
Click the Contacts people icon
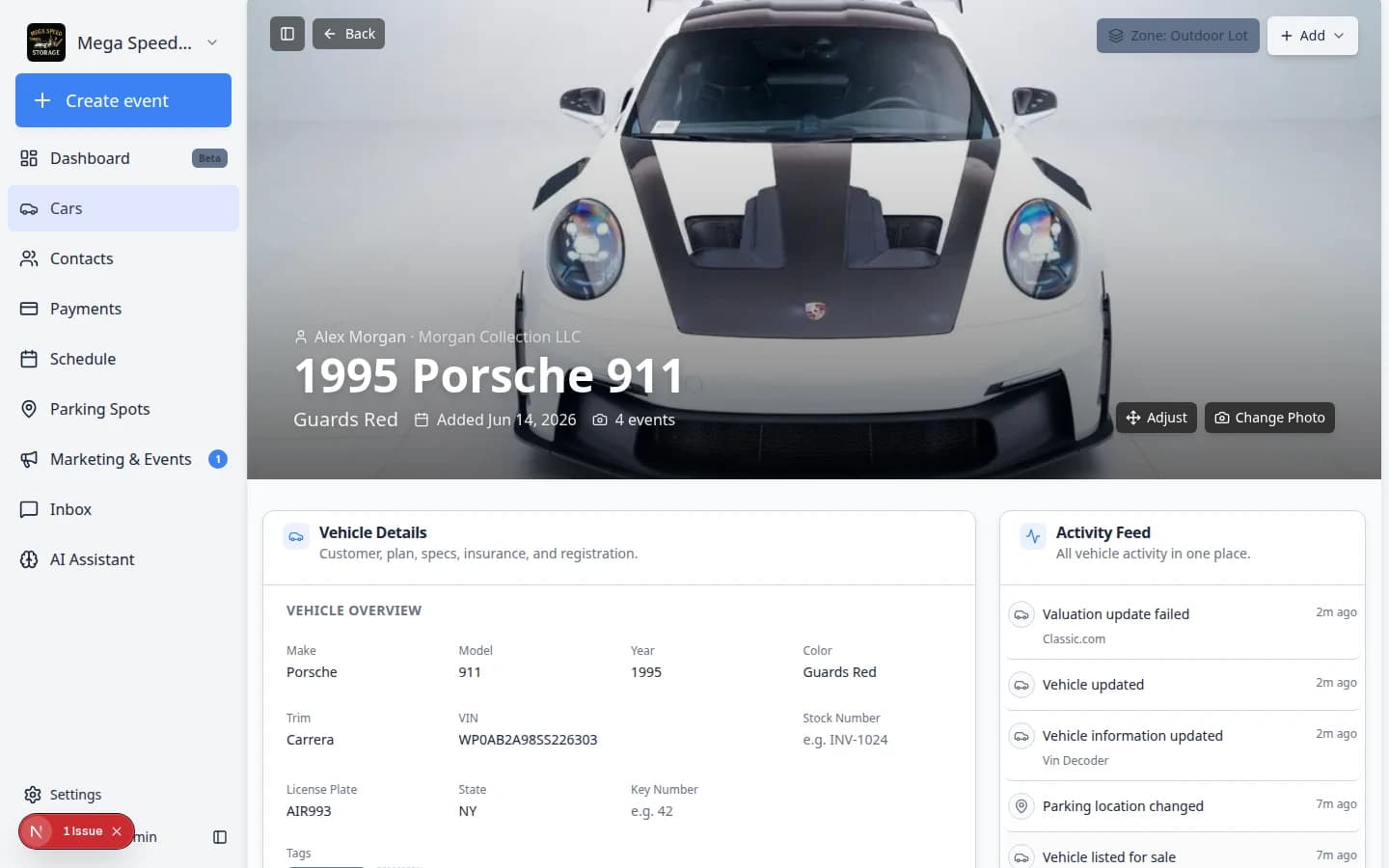pyautogui.click(x=29, y=258)
